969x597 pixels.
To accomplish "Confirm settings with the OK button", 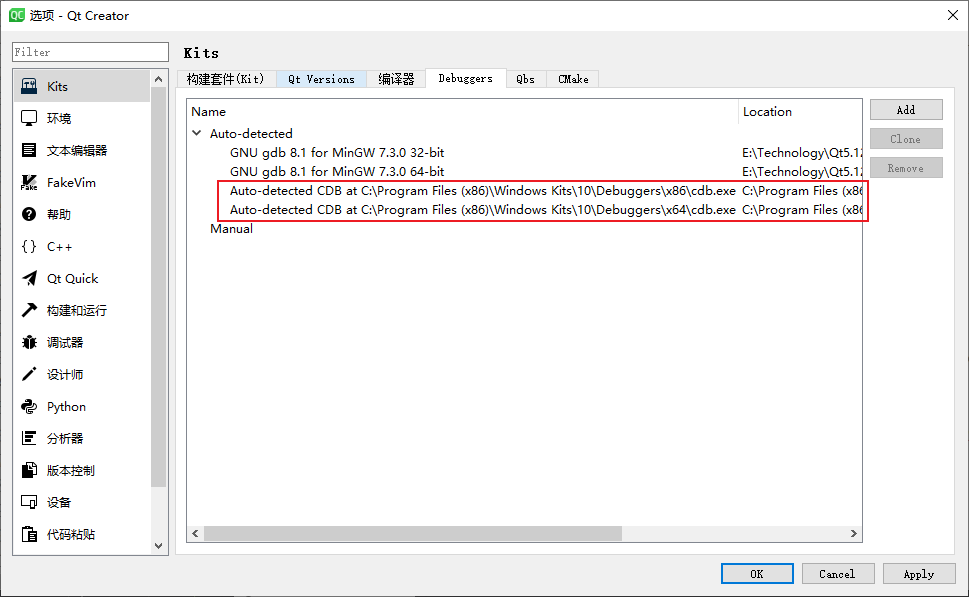I will click(x=757, y=574).
